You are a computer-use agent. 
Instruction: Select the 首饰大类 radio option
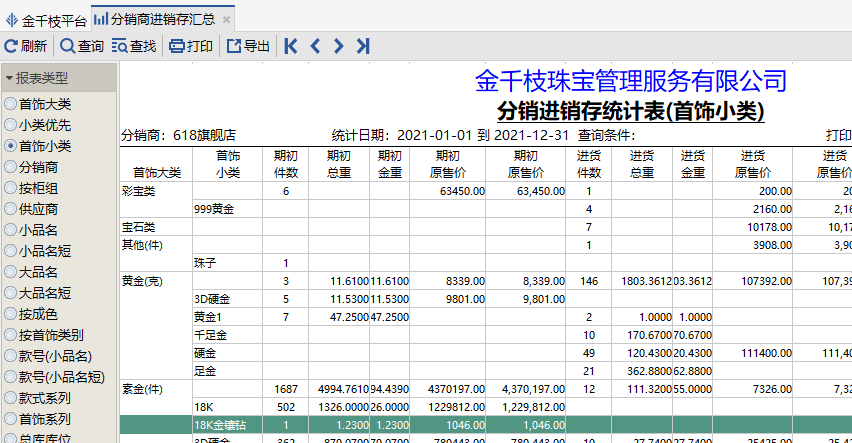tap(10, 103)
